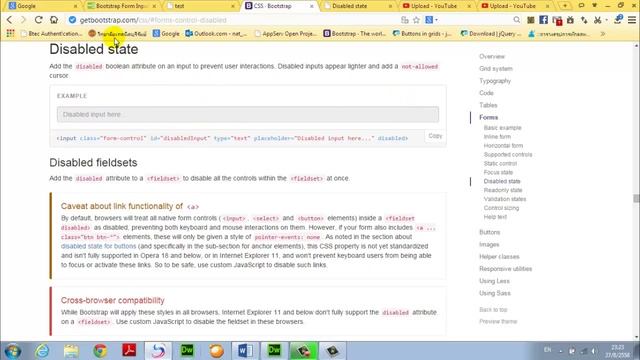This screenshot has height=360, width=640.
Task: Click Preview theme link
Action: pos(498,322)
